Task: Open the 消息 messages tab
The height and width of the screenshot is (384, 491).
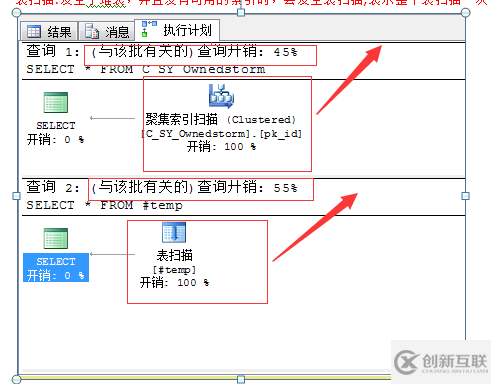Action: (x=106, y=32)
